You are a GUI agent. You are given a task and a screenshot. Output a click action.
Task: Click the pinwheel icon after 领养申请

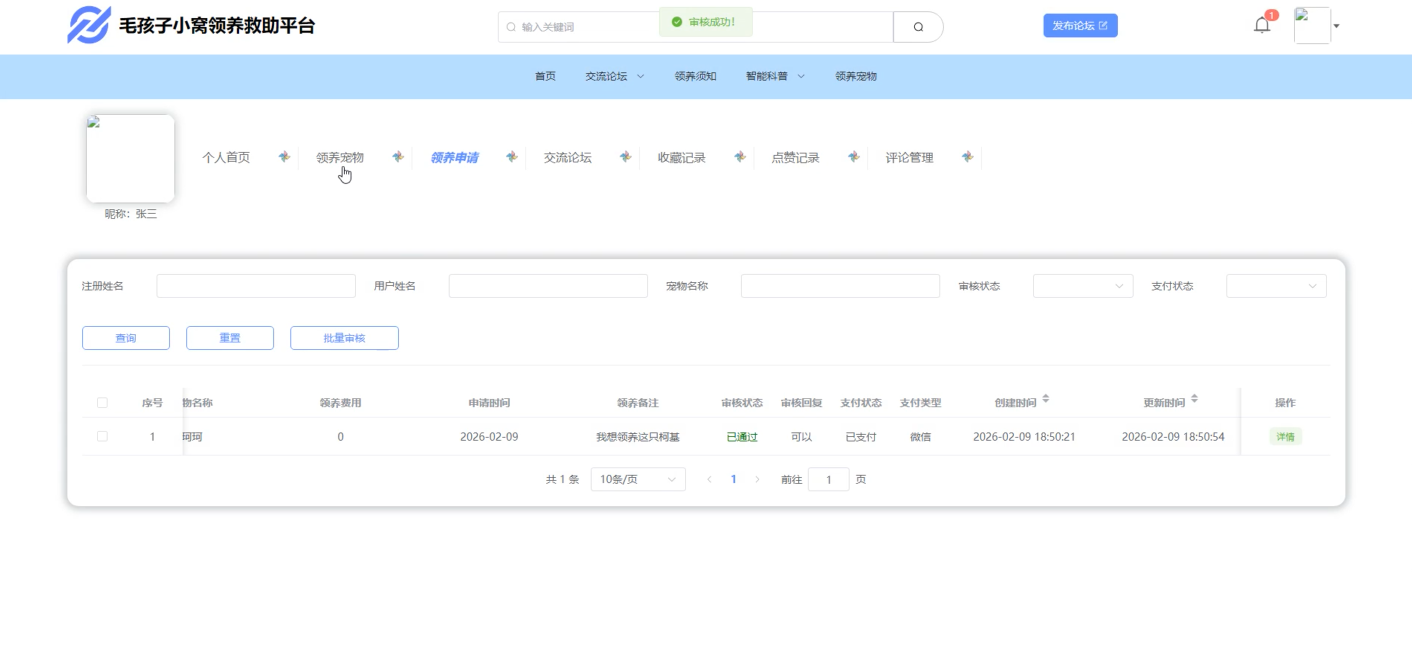(512, 157)
